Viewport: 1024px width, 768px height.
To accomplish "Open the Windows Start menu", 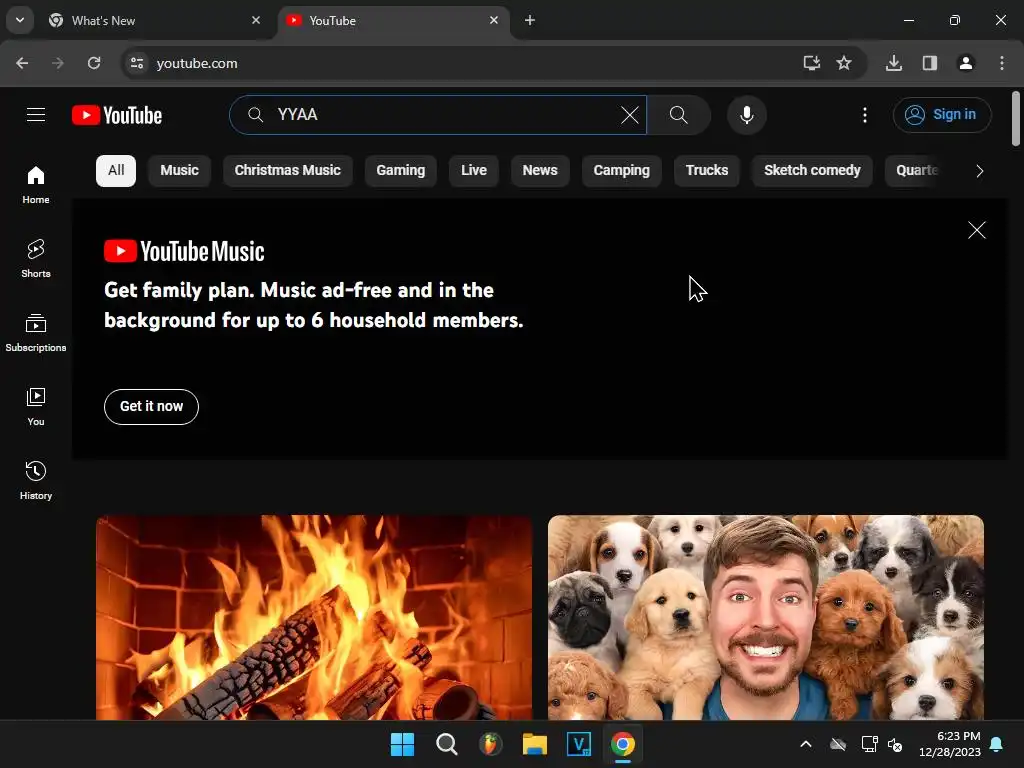I will pyautogui.click(x=402, y=744).
